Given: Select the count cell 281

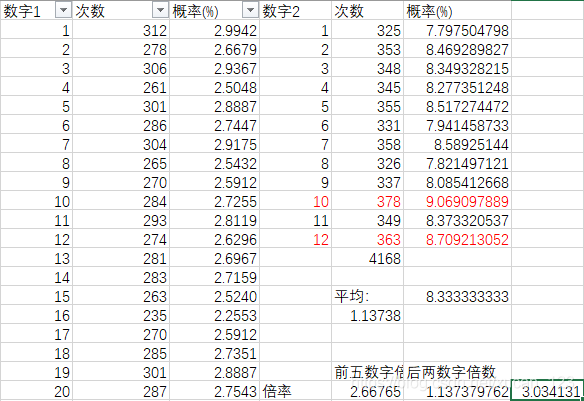Looking at the screenshot, I should point(121,258).
